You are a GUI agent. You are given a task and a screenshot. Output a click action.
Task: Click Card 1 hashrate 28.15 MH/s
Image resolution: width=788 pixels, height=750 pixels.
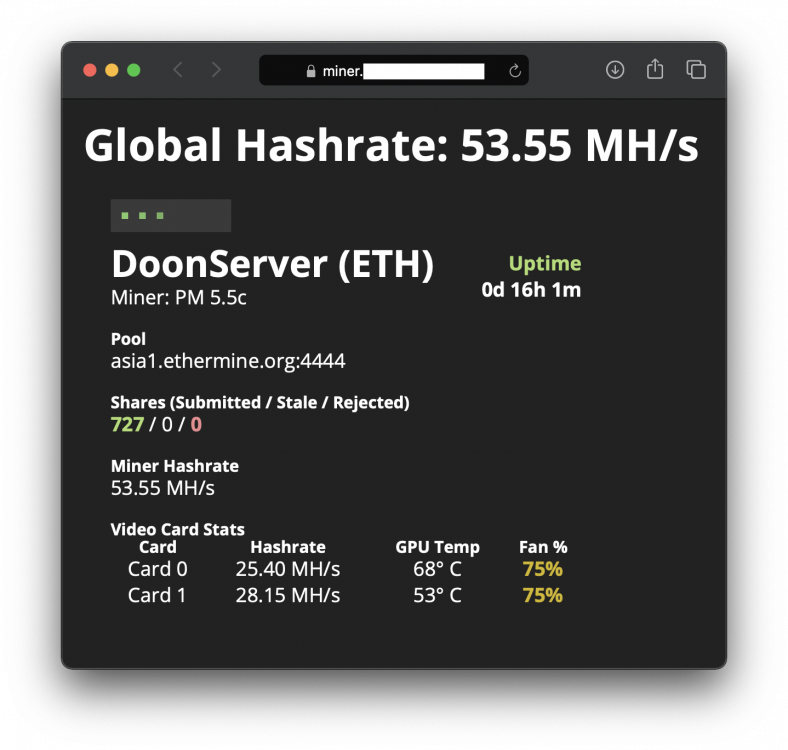288,596
